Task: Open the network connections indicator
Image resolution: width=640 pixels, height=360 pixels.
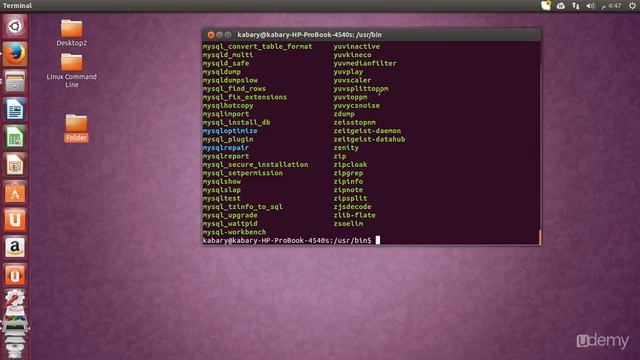Action: pyautogui.click(x=576, y=6)
